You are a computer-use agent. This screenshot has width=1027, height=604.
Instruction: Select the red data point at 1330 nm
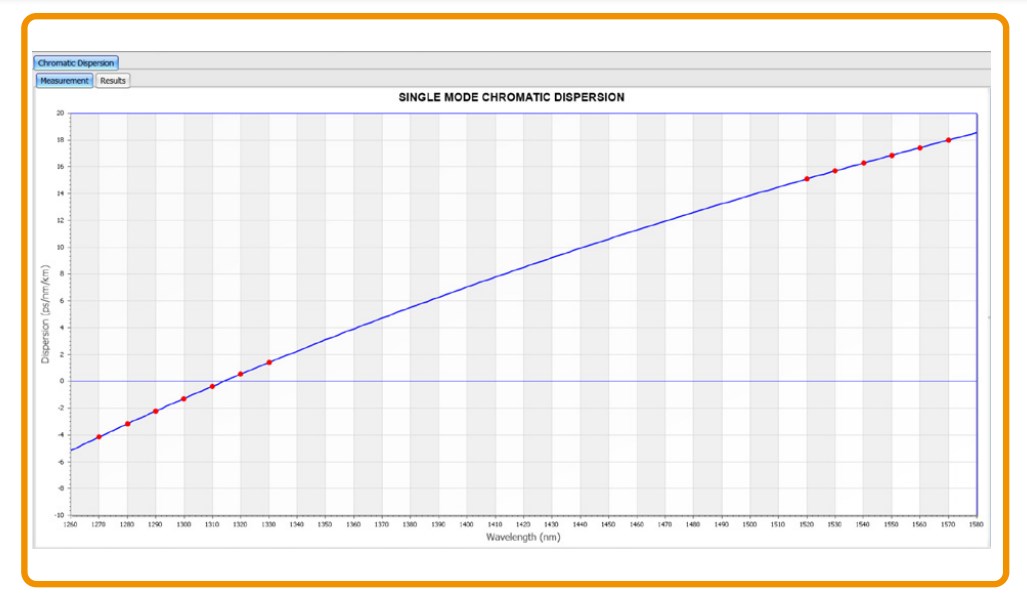pyautogui.click(x=269, y=362)
